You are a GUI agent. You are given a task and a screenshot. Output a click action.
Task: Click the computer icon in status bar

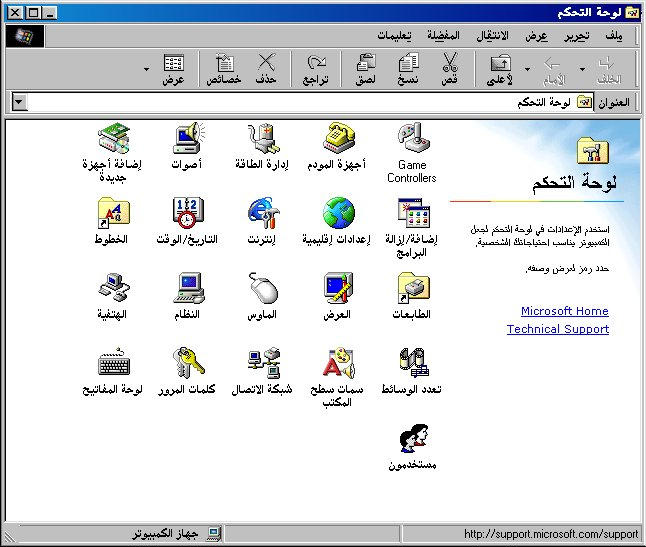(x=214, y=534)
